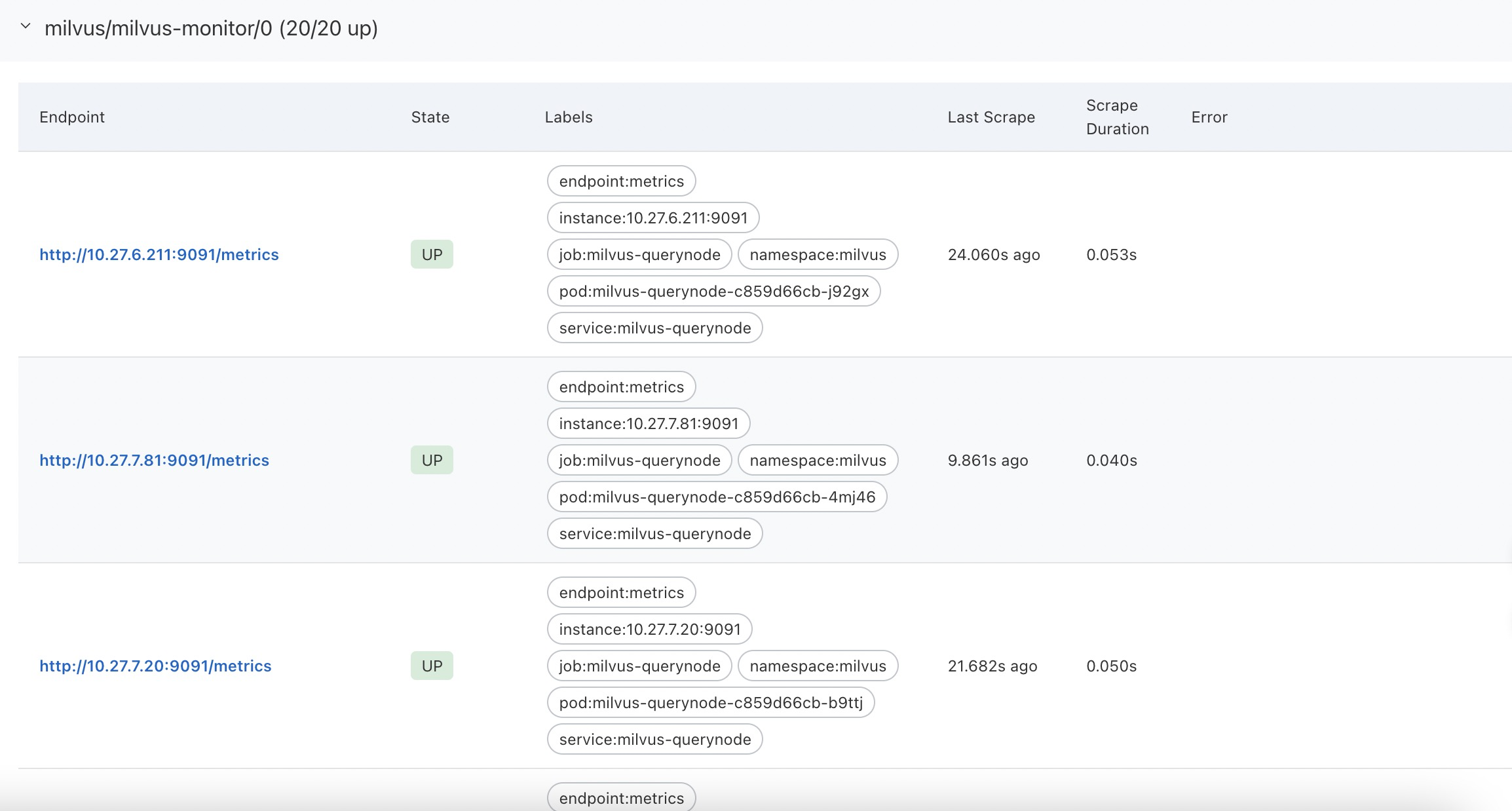Click the UP badge for 10.27.7.81
1512x811 pixels.
[x=432, y=460]
